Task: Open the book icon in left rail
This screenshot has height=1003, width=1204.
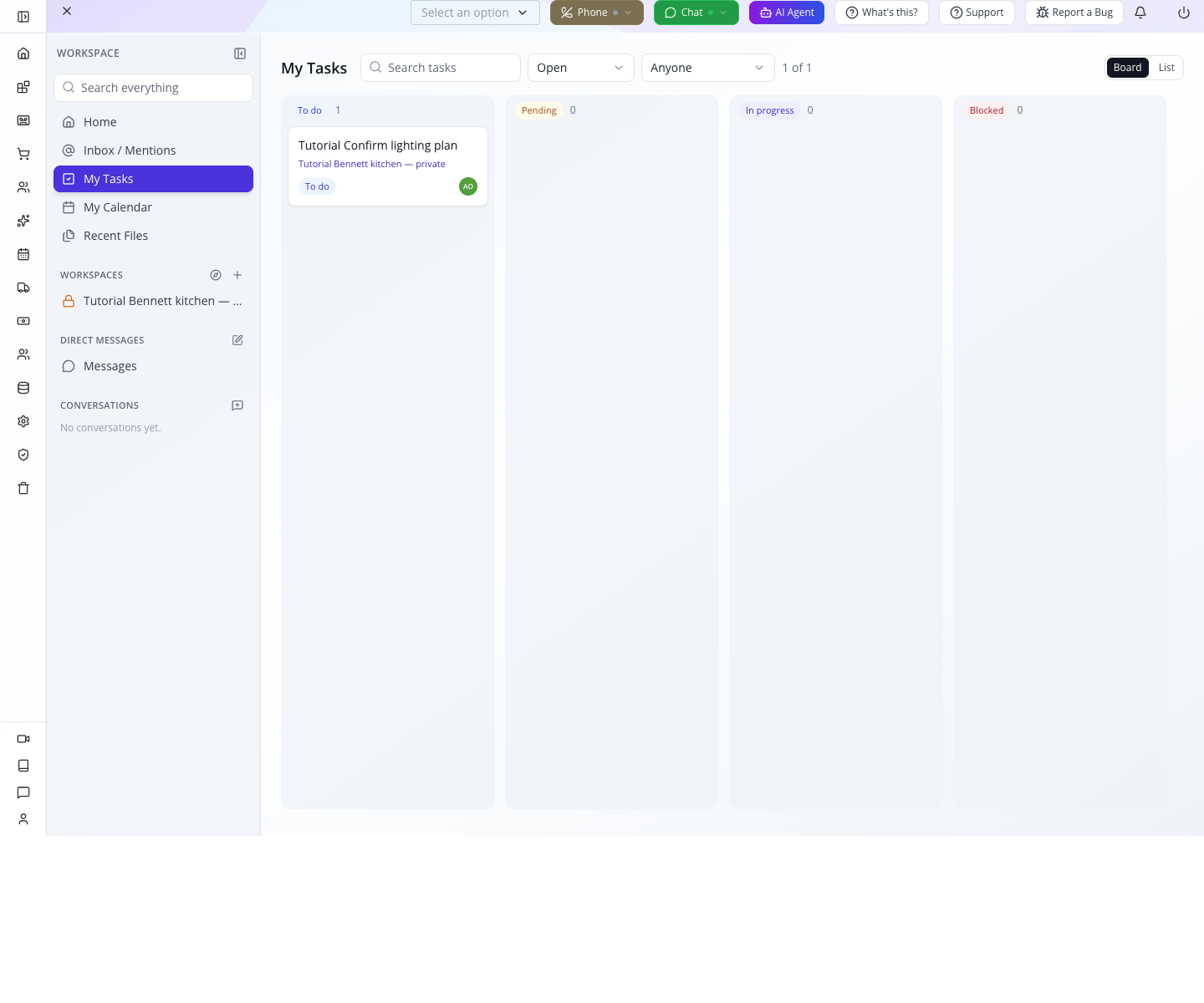Action: click(23, 766)
